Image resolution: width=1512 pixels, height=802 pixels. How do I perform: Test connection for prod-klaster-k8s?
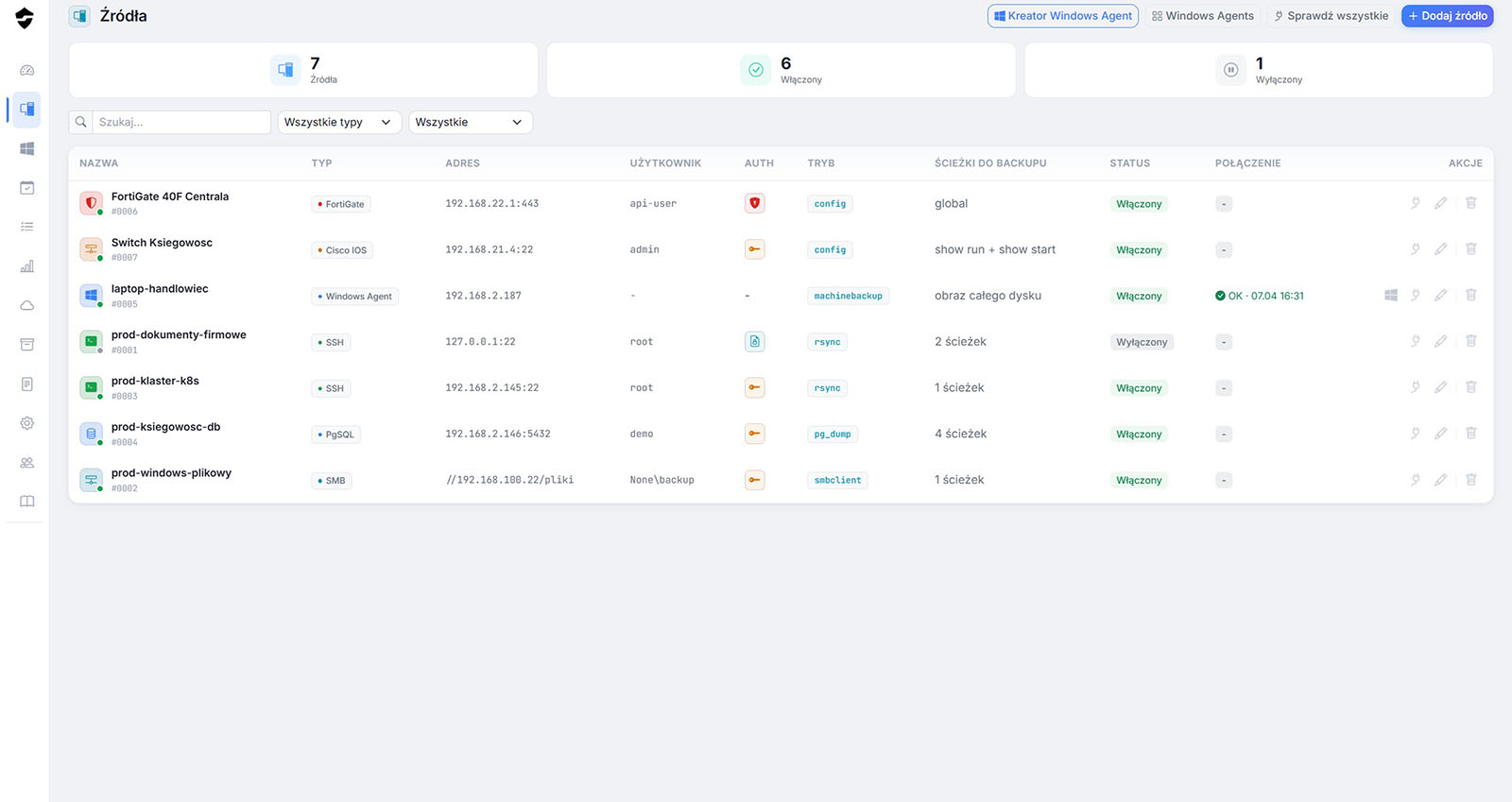pyautogui.click(x=1415, y=387)
